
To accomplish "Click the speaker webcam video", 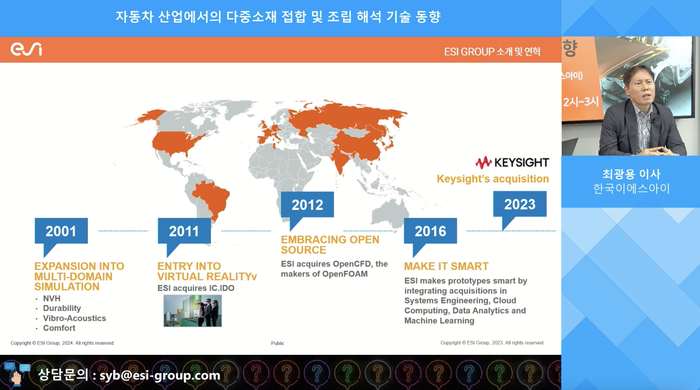I will pos(630,96).
